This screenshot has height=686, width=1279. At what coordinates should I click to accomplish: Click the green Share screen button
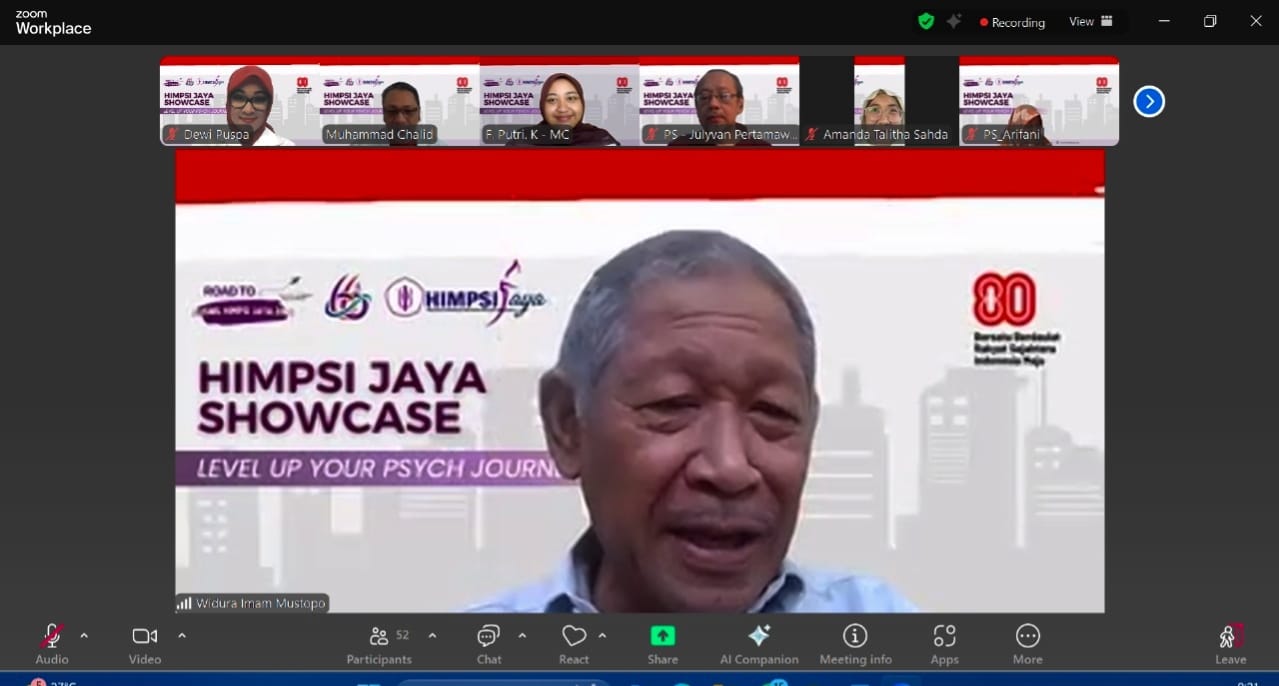point(662,636)
